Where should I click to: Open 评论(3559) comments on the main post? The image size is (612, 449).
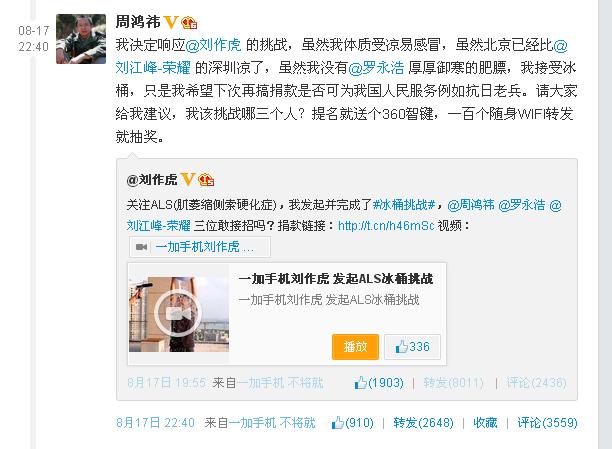point(547,423)
